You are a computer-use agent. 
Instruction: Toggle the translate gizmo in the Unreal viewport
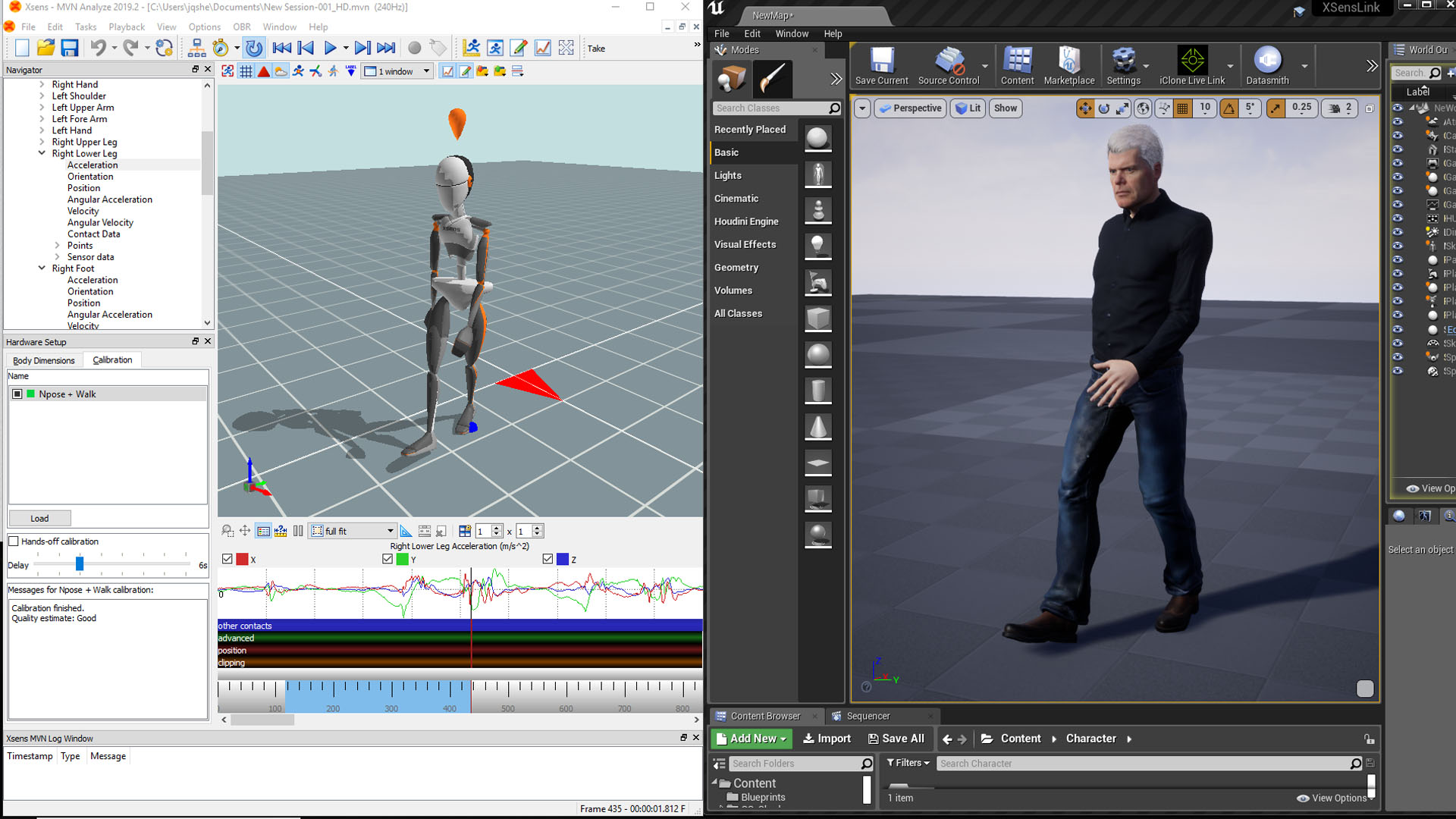(x=1085, y=108)
